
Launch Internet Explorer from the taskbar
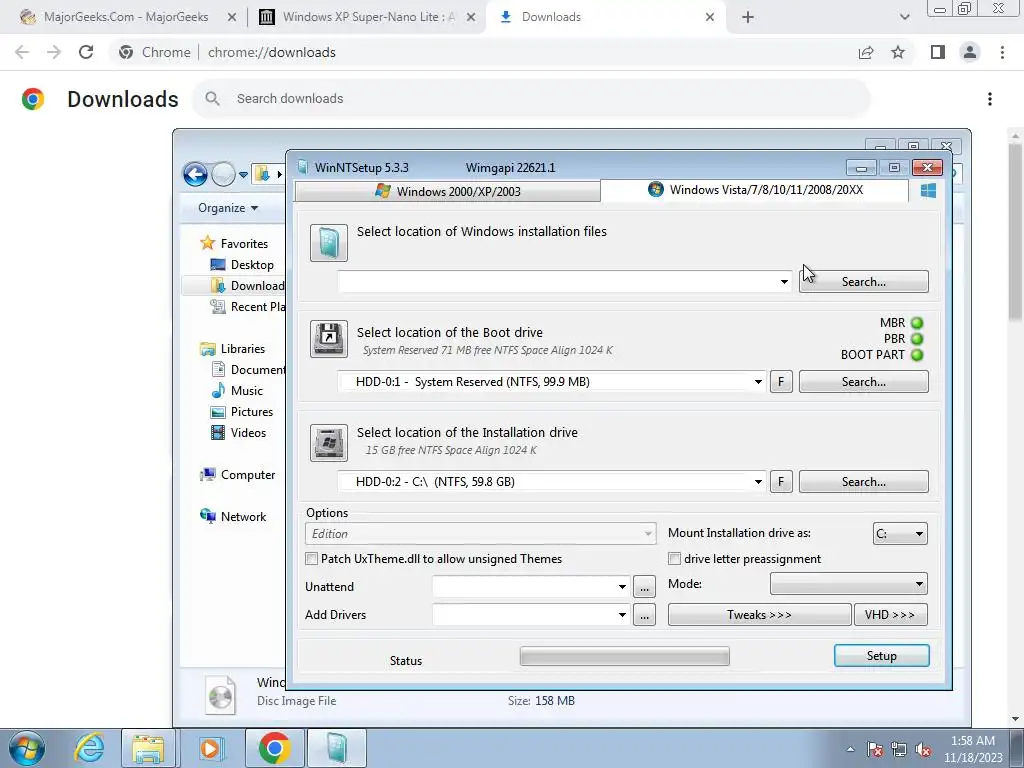click(89, 748)
